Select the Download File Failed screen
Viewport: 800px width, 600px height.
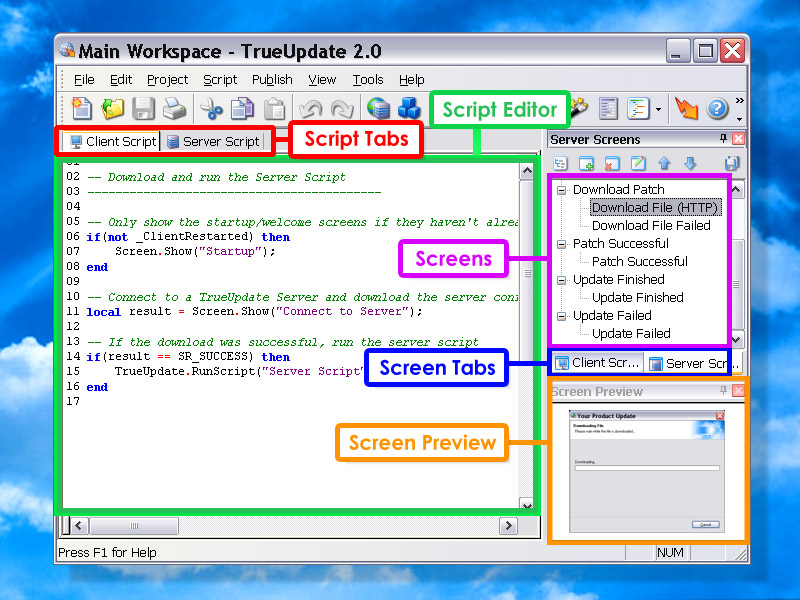pyautogui.click(x=651, y=226)
